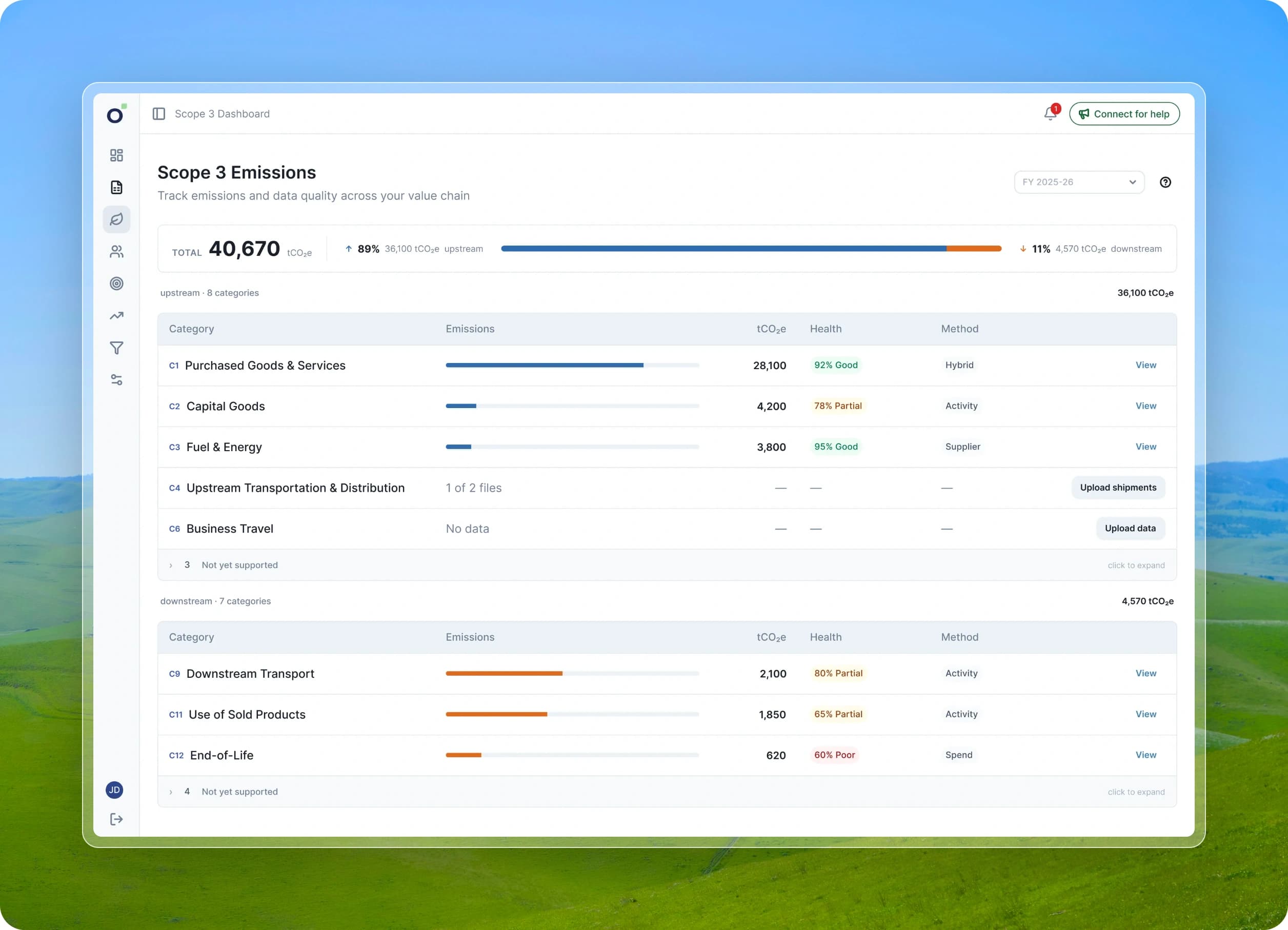
Task: Open the target goals icon in sidebar
Action: [x=116, y=284]
